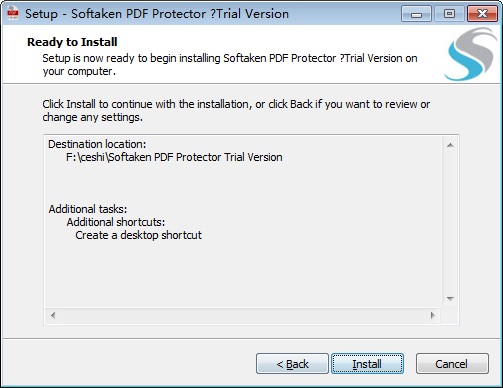The width and height of the screenshot is (503, 388).
Task: Click the left arrow of the horizontal scrollbar
Action: click(53, 315)
